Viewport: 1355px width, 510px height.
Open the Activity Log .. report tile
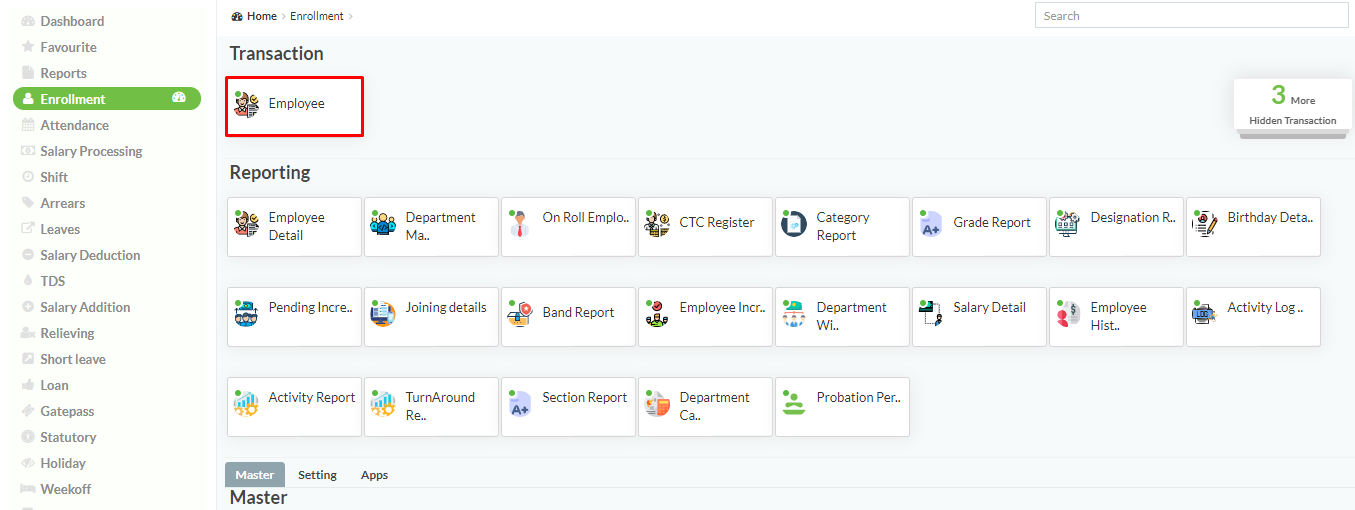pyautogui.click(x=1253, y=317)
